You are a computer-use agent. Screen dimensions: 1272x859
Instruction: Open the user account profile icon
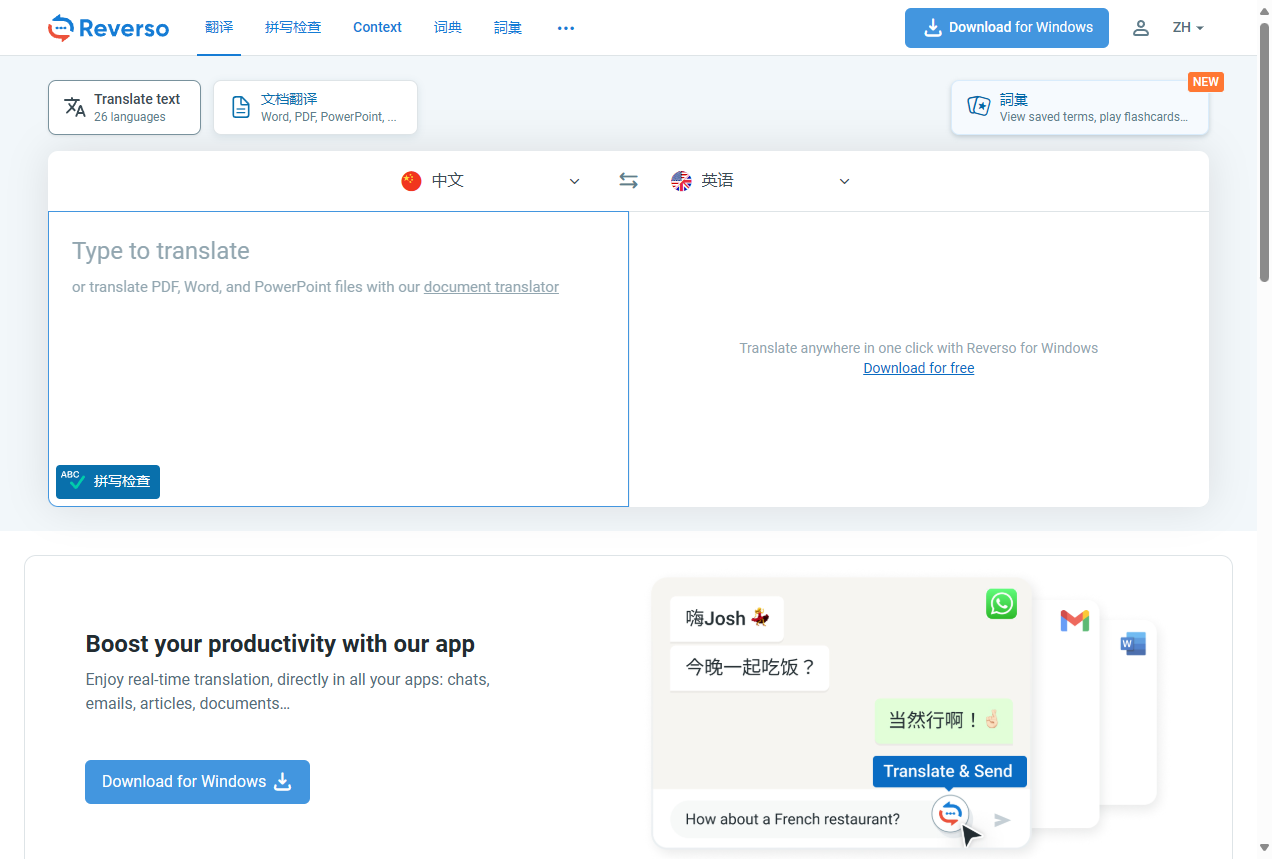(x=1140, y=28)
